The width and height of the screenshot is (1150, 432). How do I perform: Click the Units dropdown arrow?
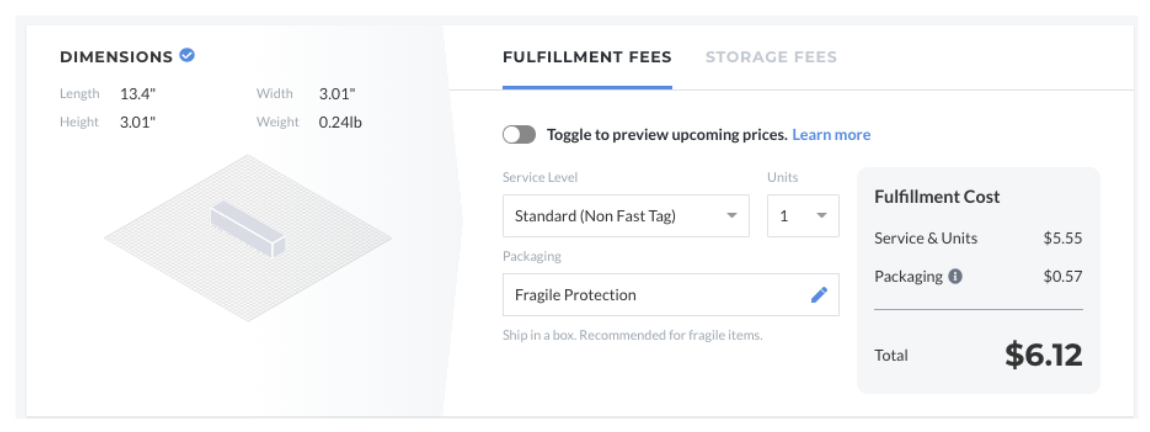point(821,216)
